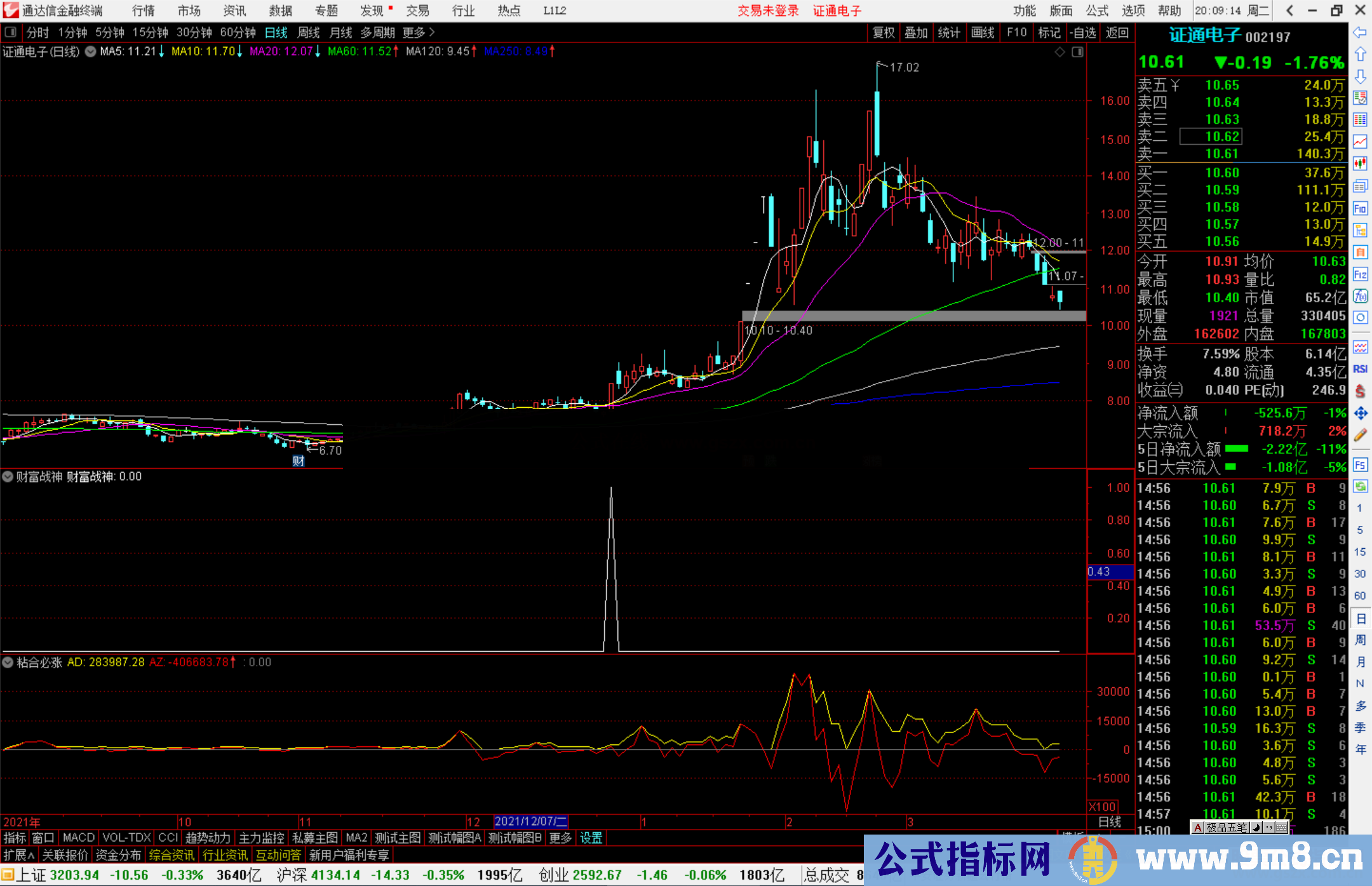Viewport: 1372px width, 886px height.
Task: Click the candlestick chart sidebar icon
Action: click(1360, 163)
